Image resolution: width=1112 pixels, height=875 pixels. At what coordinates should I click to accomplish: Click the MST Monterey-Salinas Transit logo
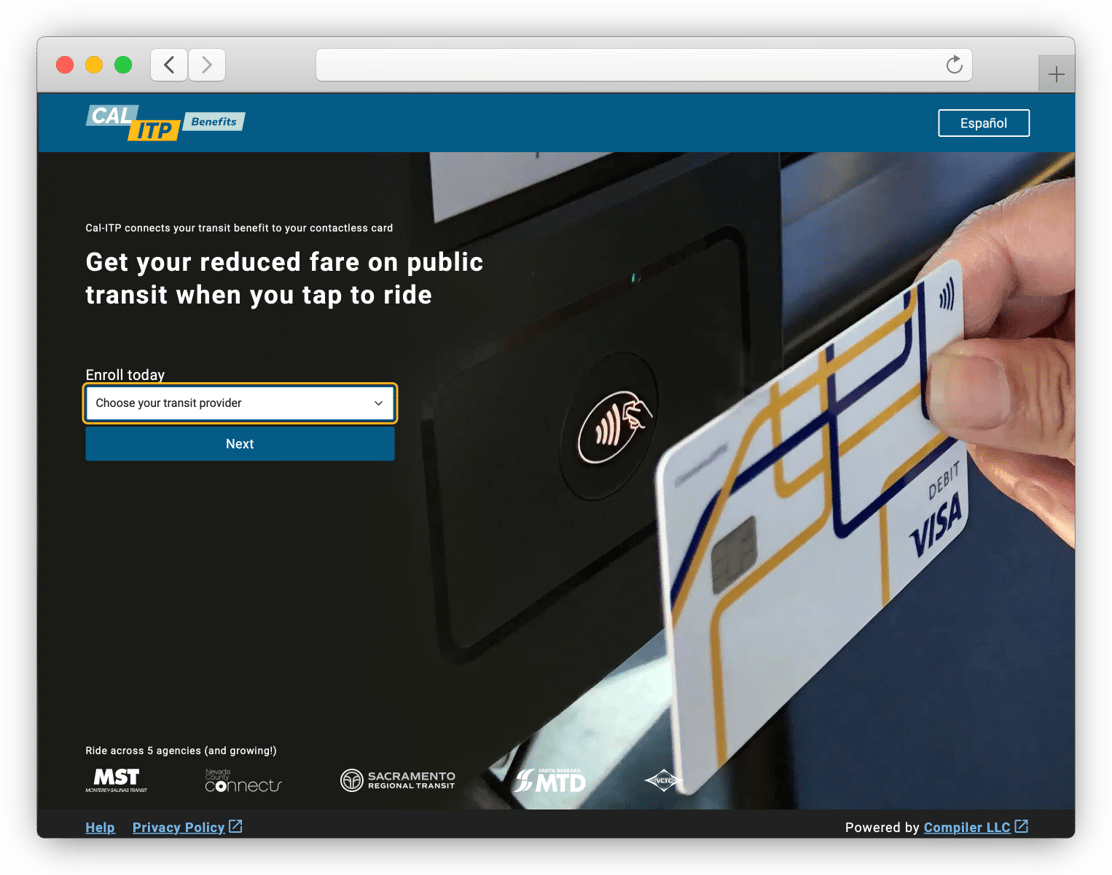point(116,780)
